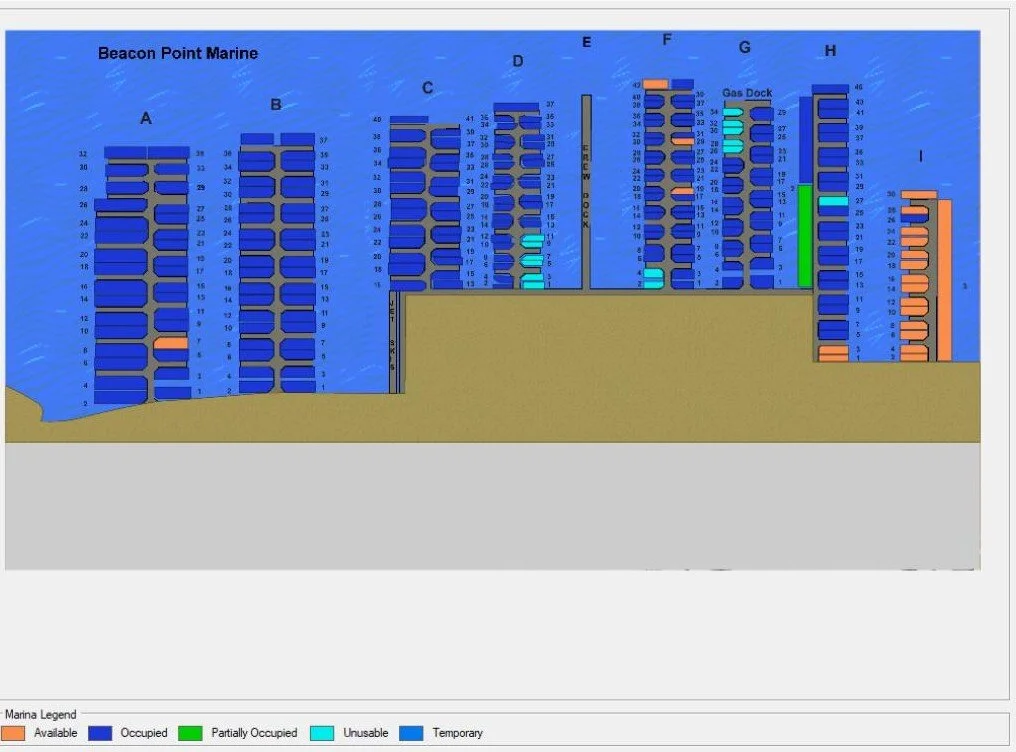The image size is (1016, 752).
Task: Select the top occupied slip 40 on dock C
Action: pos(409,120)
